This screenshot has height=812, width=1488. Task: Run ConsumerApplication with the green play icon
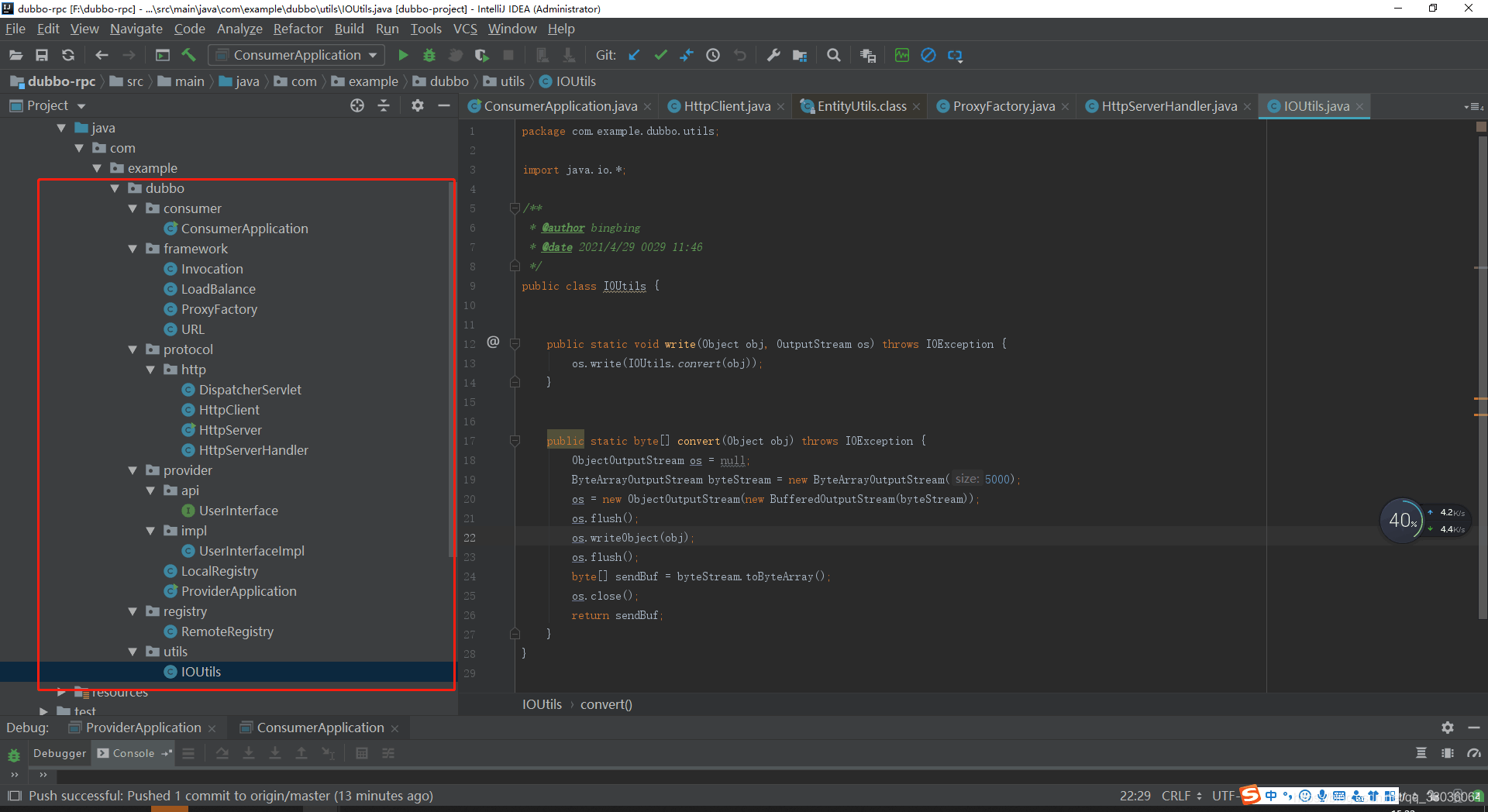pos(403,55)
